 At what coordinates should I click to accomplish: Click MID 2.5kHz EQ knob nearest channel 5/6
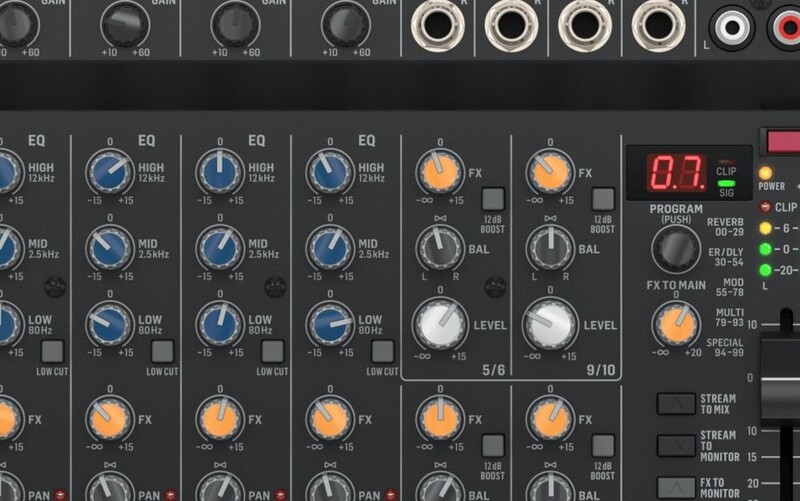click(330, 247)
